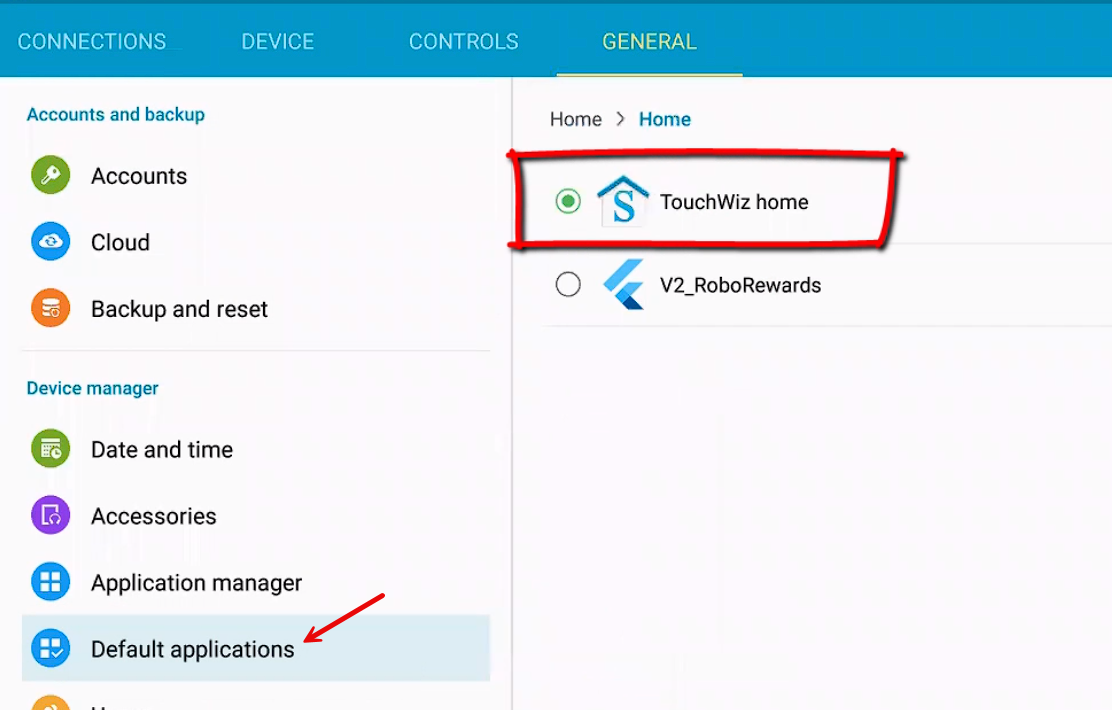Click the V2_RoboRewards label

pyautogui.click(x=740, y=285)
